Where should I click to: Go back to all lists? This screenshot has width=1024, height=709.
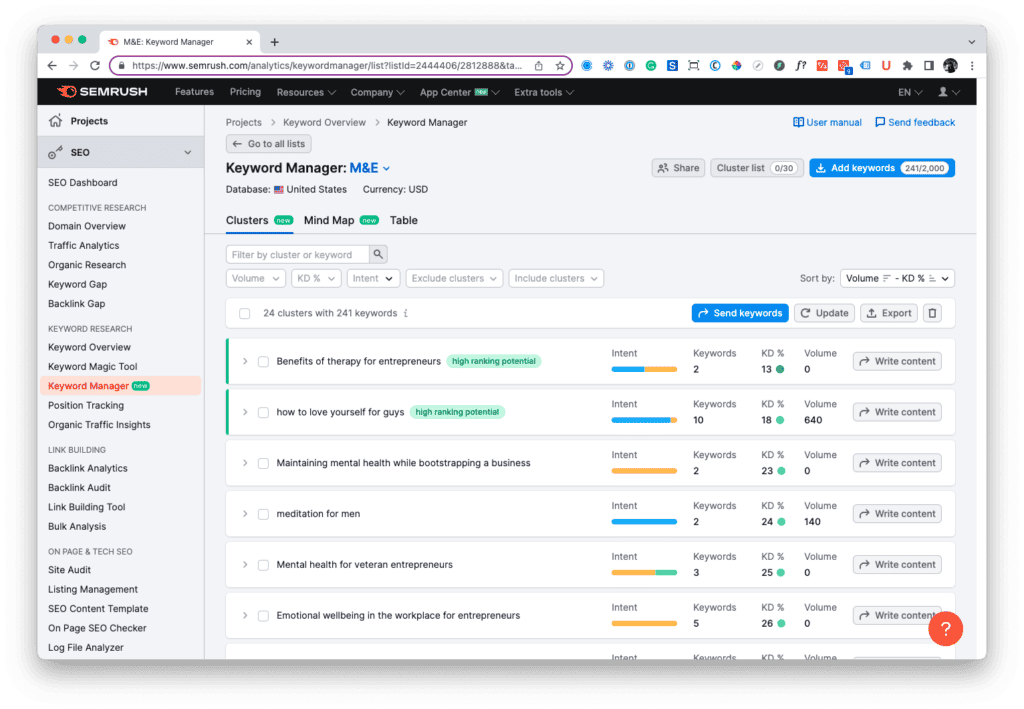268,143
